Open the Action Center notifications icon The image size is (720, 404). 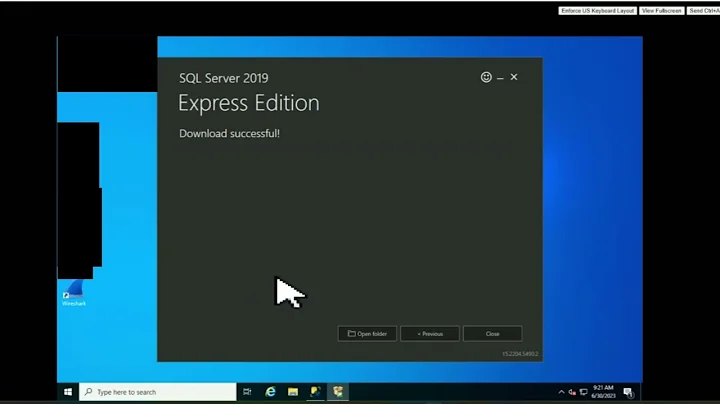[628, 392]
